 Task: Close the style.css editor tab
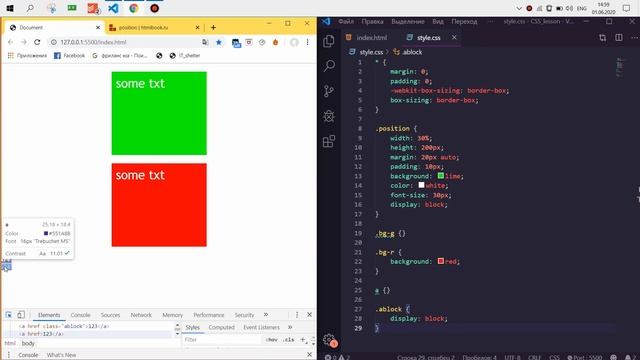(x=454, y=37)
